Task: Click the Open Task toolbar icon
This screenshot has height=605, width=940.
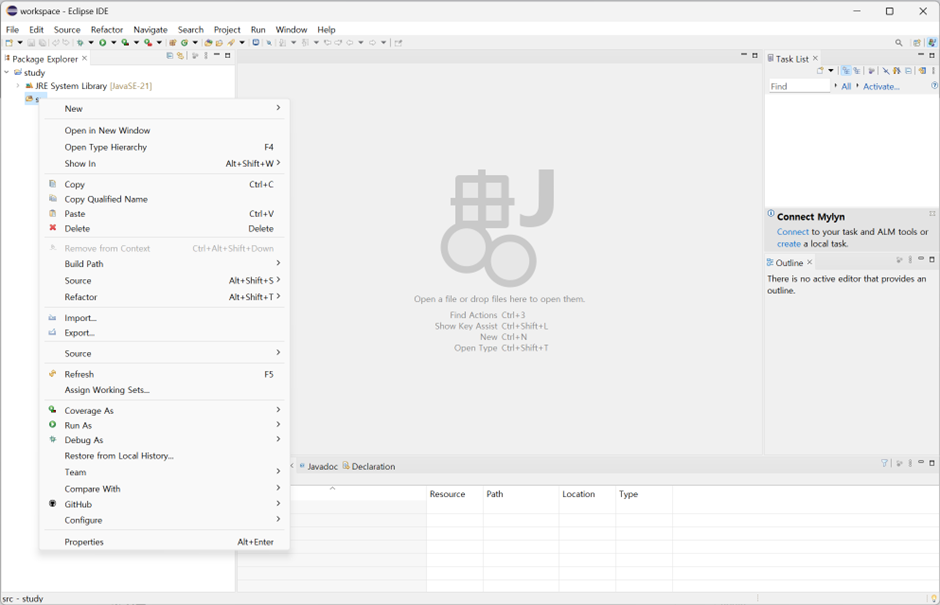Action: (219, 43)
